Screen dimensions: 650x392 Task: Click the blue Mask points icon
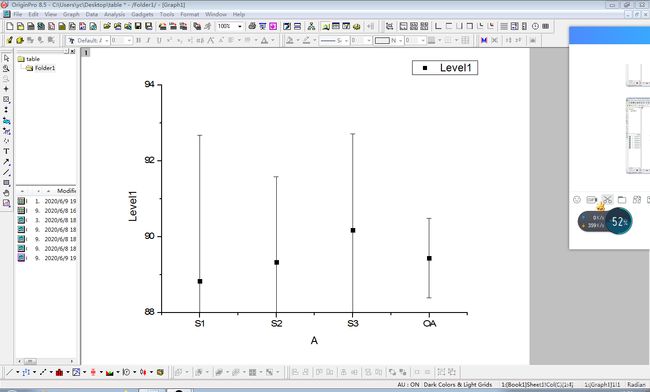pyautogui.click(x=484, y=40)
